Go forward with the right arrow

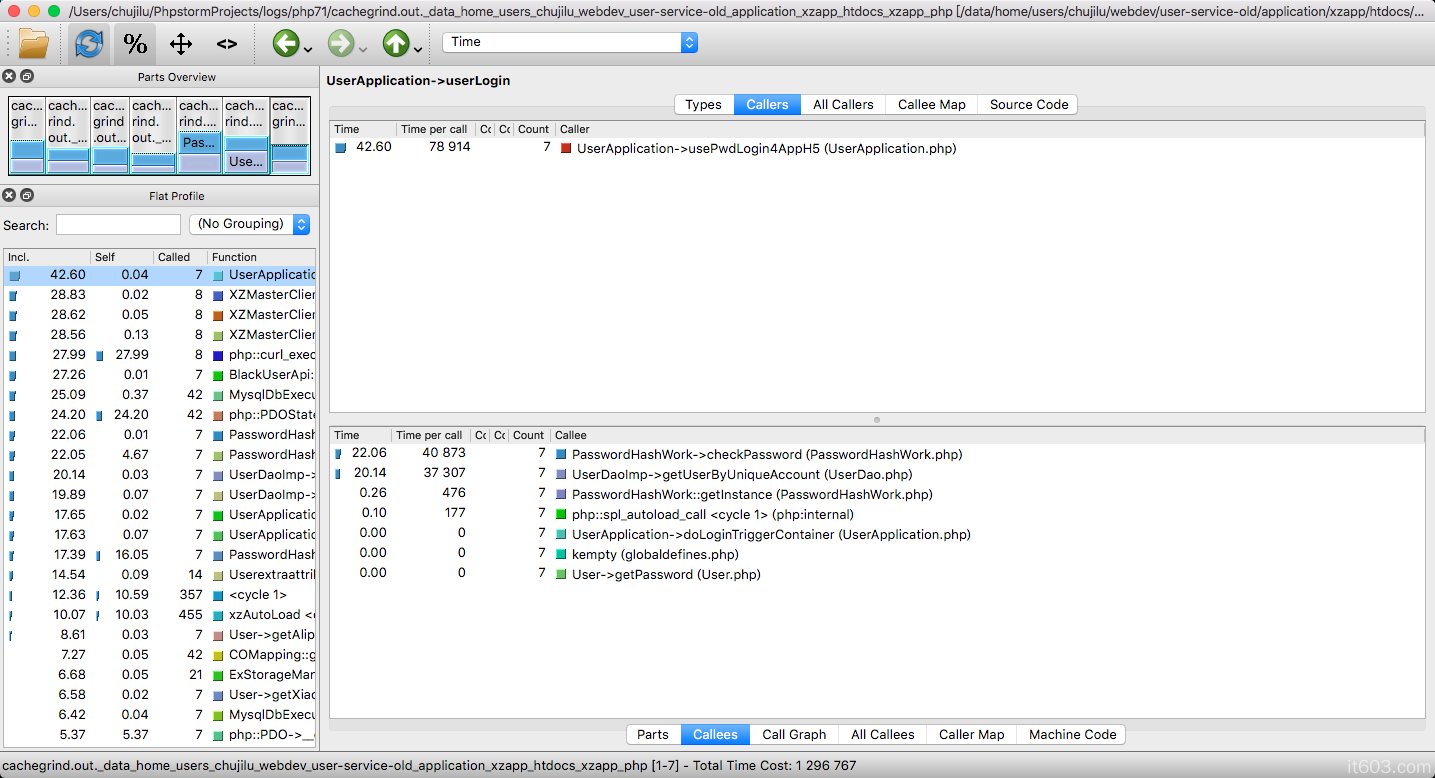click(340, 43)
